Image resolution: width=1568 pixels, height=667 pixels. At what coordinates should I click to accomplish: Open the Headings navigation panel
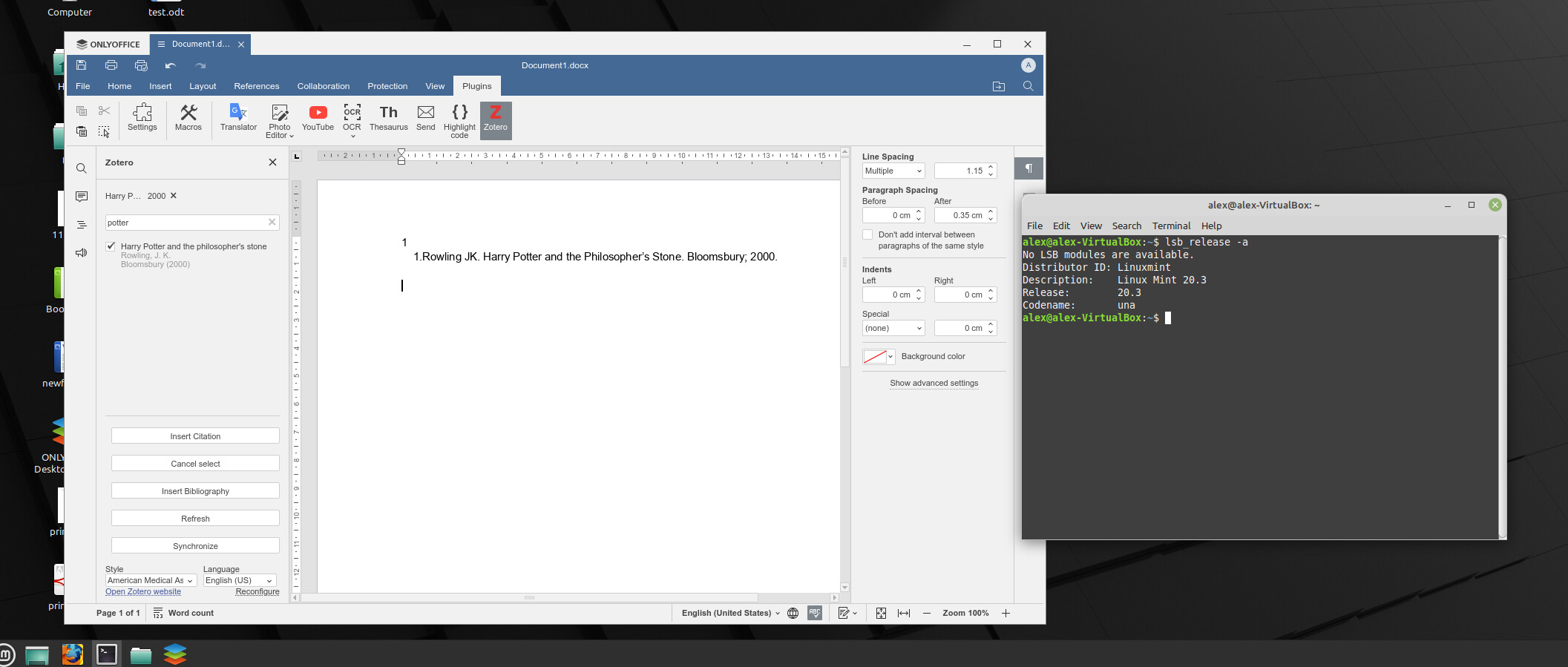pos(82,225)
